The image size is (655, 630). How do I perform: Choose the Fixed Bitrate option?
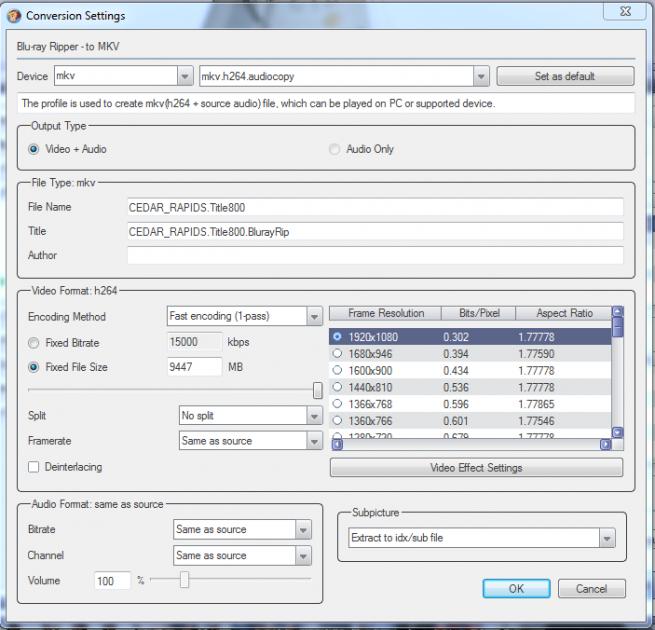point(34,342)
